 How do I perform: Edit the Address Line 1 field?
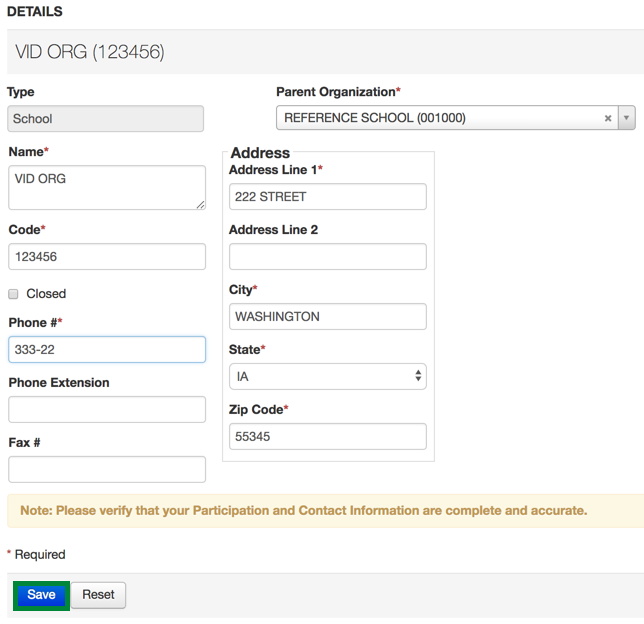(x=327, y=197)
